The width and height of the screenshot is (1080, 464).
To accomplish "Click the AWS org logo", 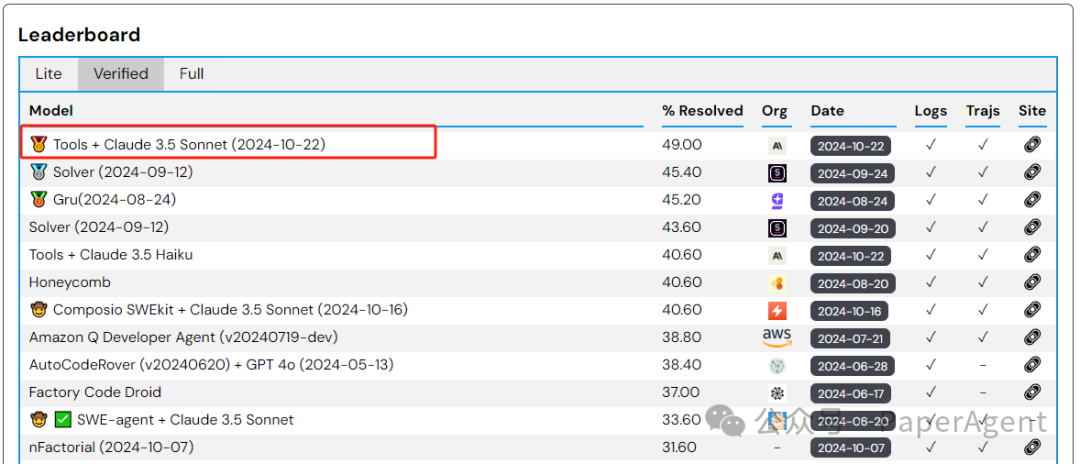I will click(x=777, y=337).
